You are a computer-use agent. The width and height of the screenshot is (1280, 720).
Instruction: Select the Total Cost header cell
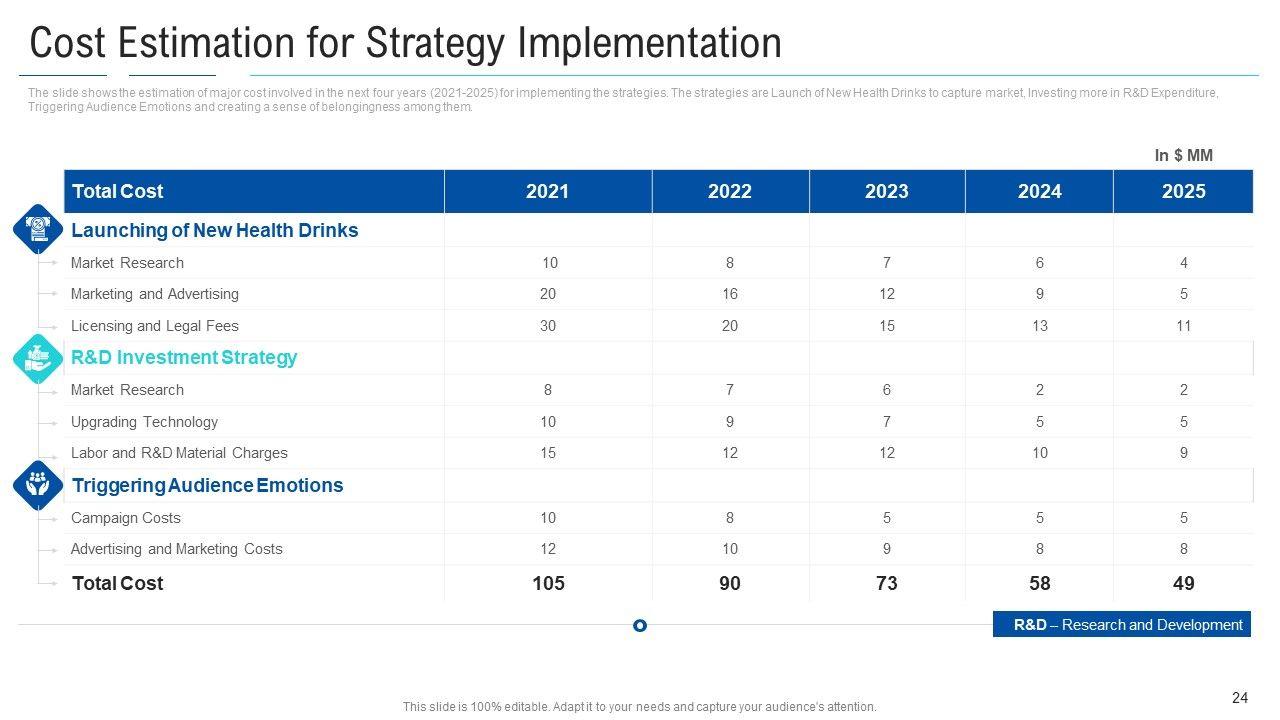coord(254,191)
